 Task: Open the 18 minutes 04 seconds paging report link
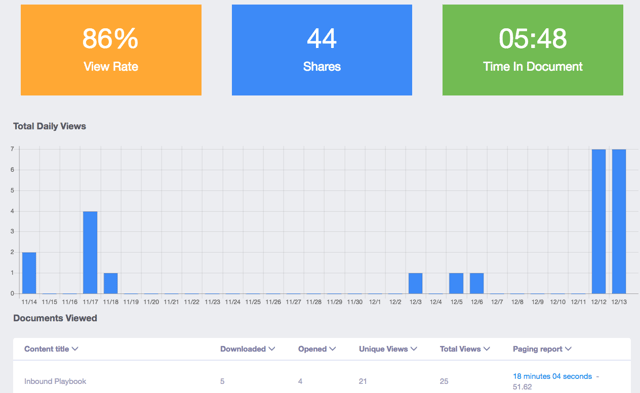552,376
